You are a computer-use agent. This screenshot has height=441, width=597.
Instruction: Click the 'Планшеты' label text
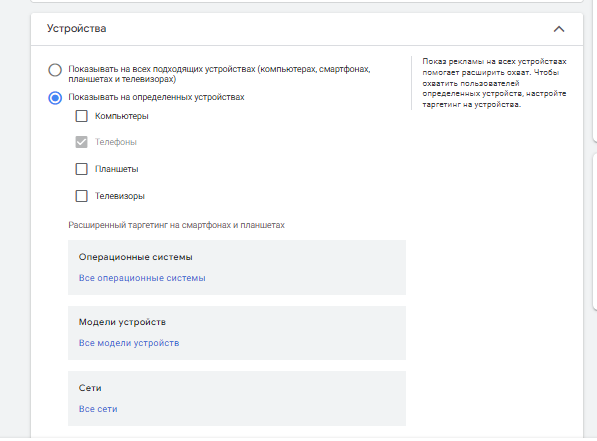click(x=117, y=169)
